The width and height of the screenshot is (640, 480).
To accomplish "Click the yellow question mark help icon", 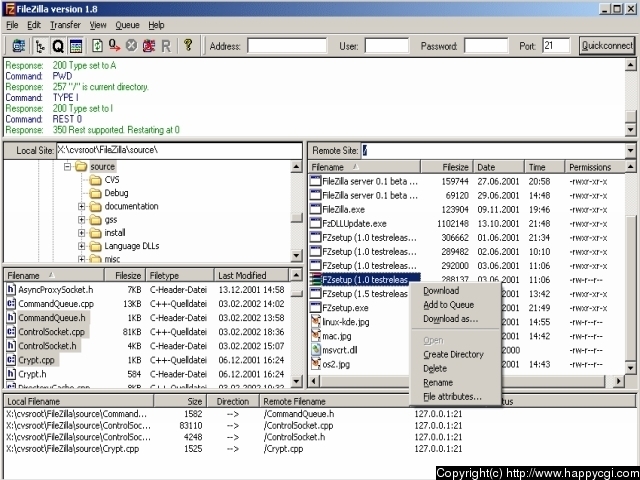I will point(188,45).
